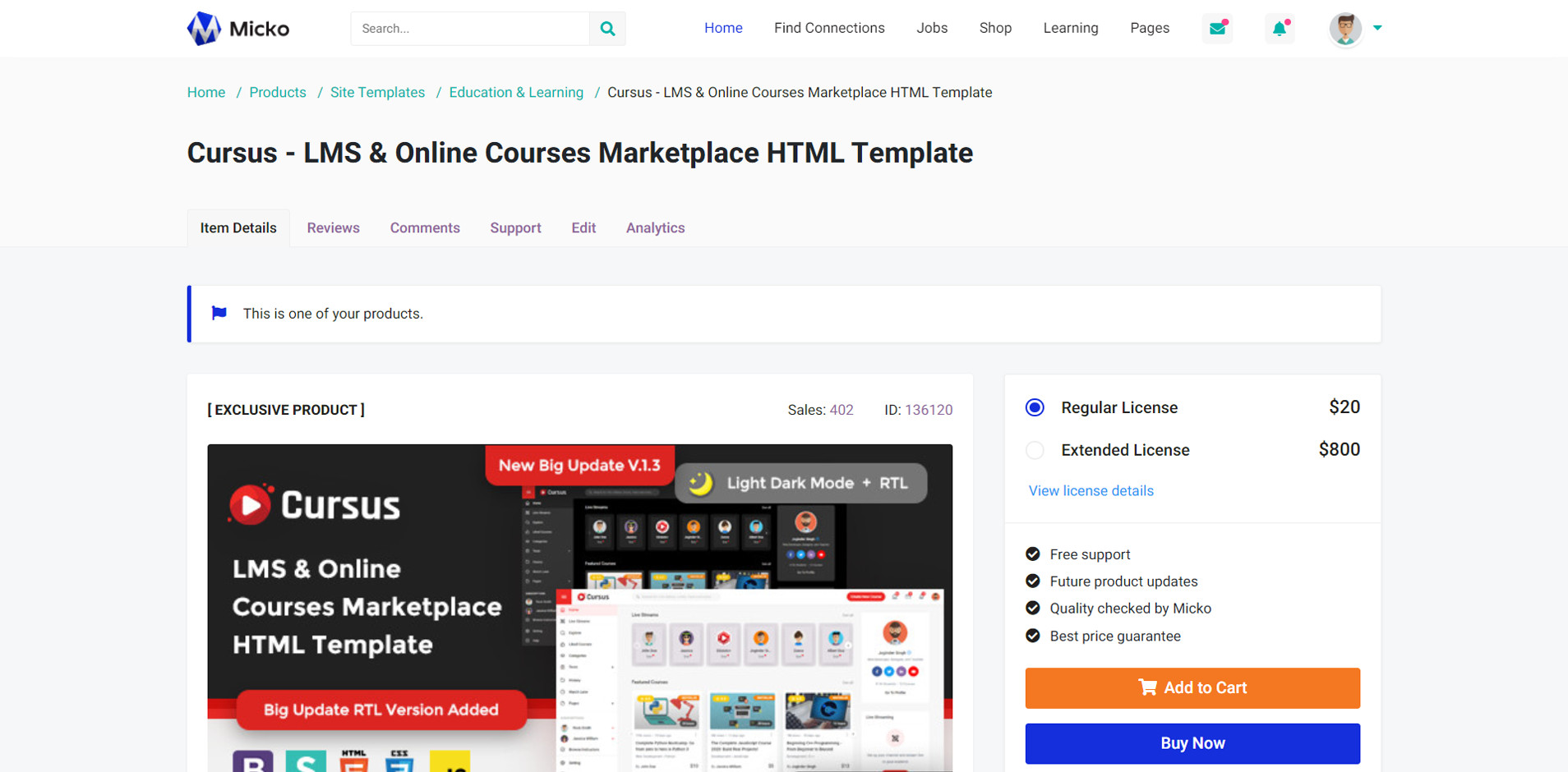Click the Free support checkmark icon
This screenshot has height=772, width=1568.
(x=1033, y=554)
